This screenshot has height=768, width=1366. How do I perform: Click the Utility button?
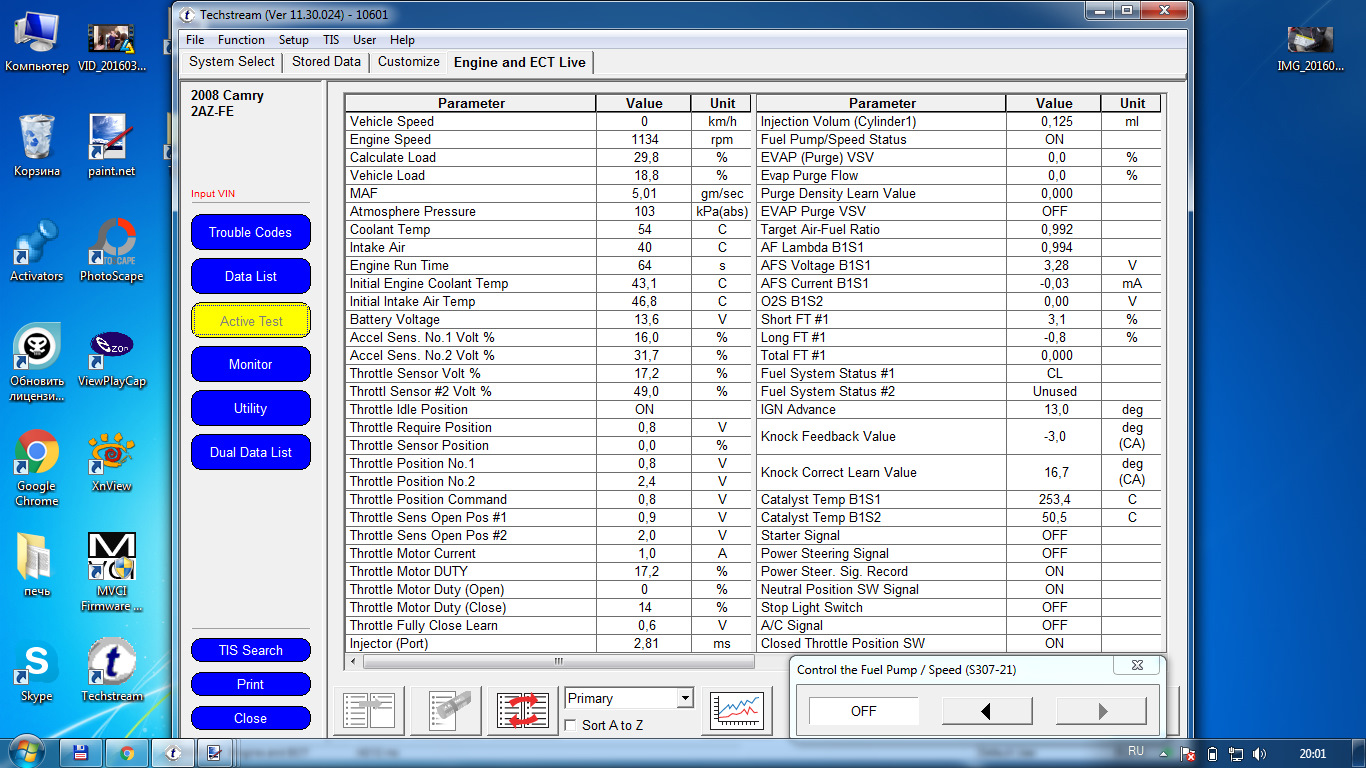(x=251, y=408)
